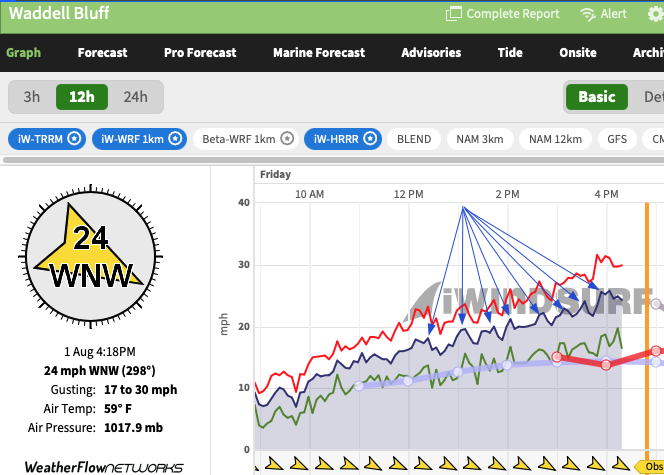Image resolution: width=664 pixels, height=475 pixels.
Task: Switch to Basic graph mode
Action: click(x=597, y=97)
